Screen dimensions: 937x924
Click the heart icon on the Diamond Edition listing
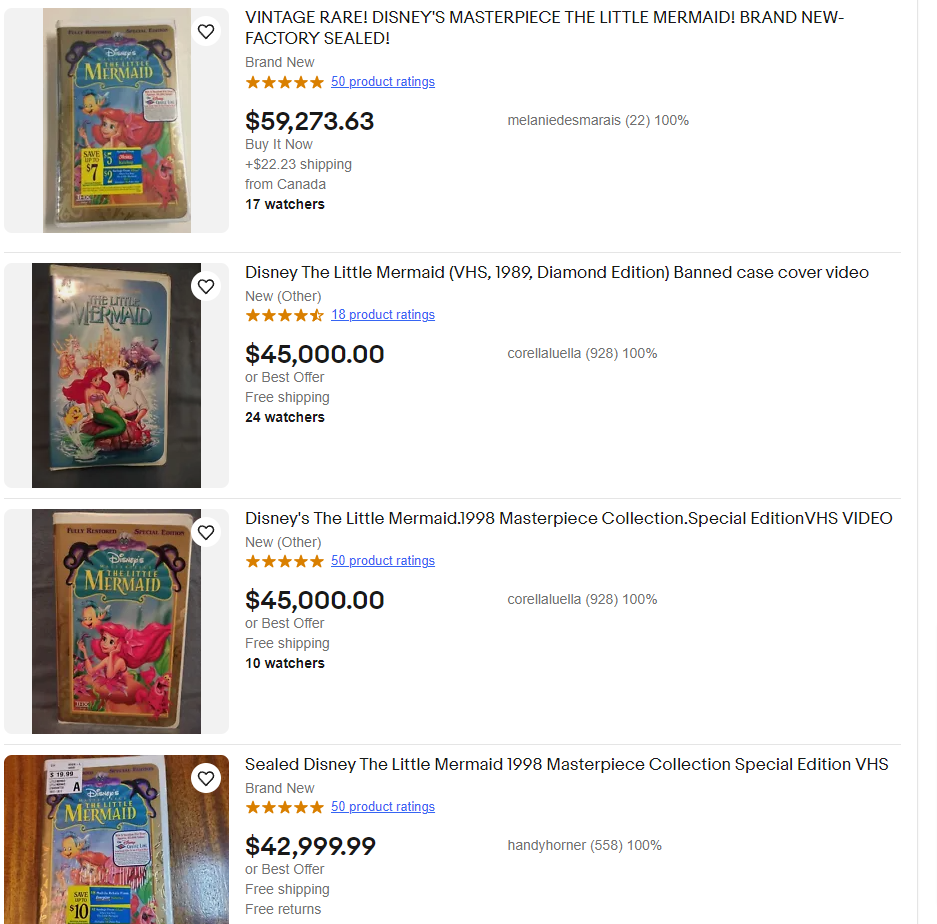(206, 287)
